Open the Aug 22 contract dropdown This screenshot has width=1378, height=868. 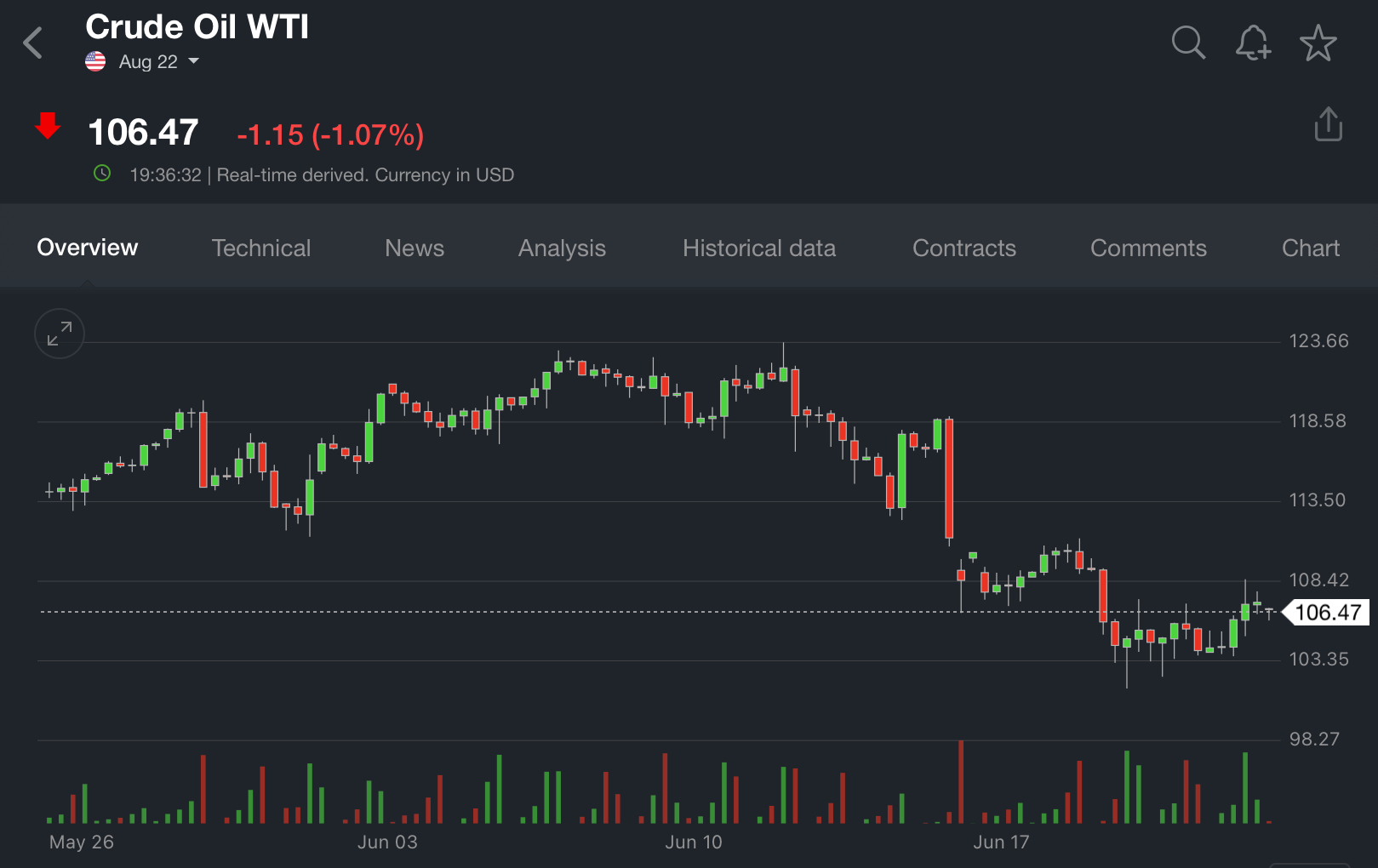click(158, 61)
